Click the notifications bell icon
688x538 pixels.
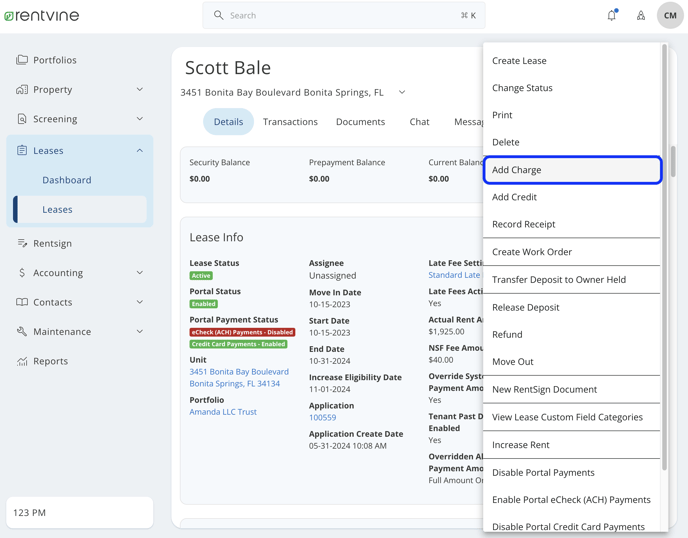[611, 15]
